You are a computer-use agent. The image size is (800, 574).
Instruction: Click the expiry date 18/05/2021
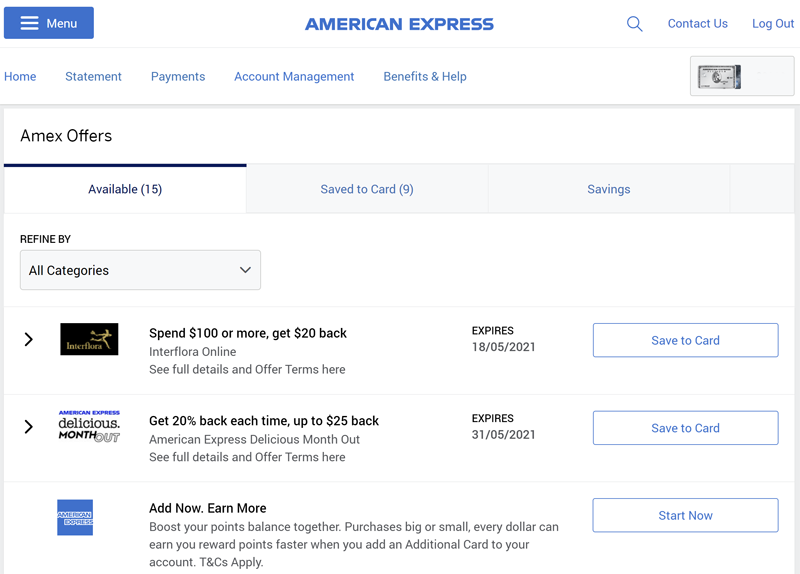coord(504,347)
